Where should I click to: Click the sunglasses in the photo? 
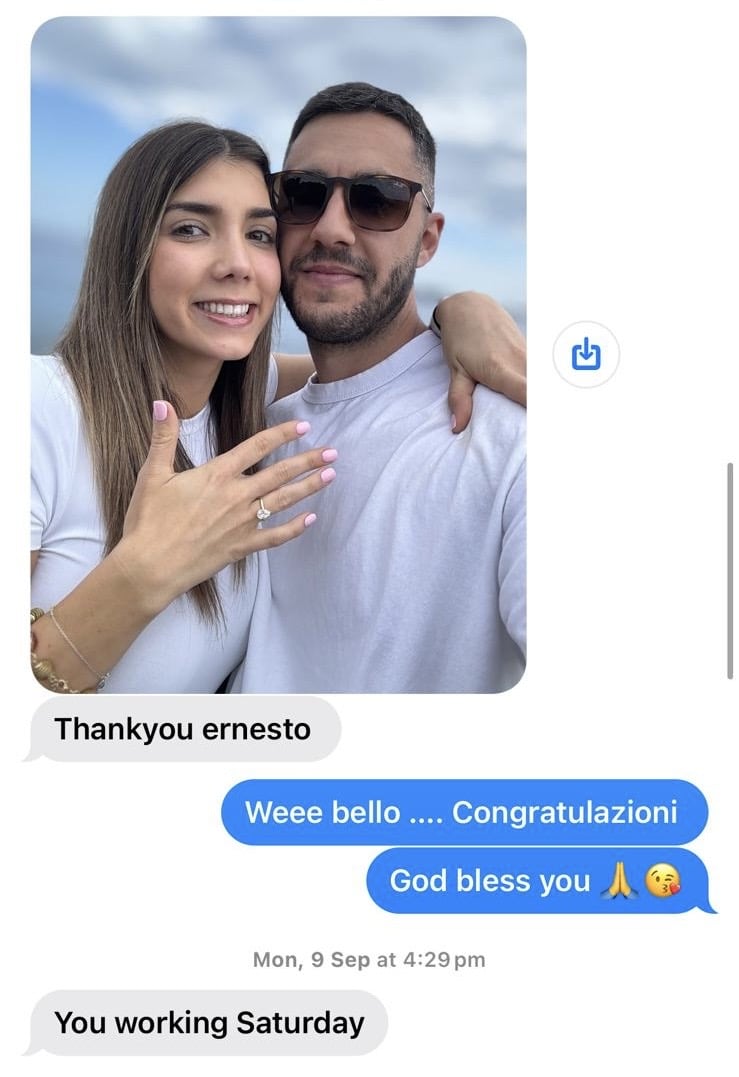tap(348, 197)
